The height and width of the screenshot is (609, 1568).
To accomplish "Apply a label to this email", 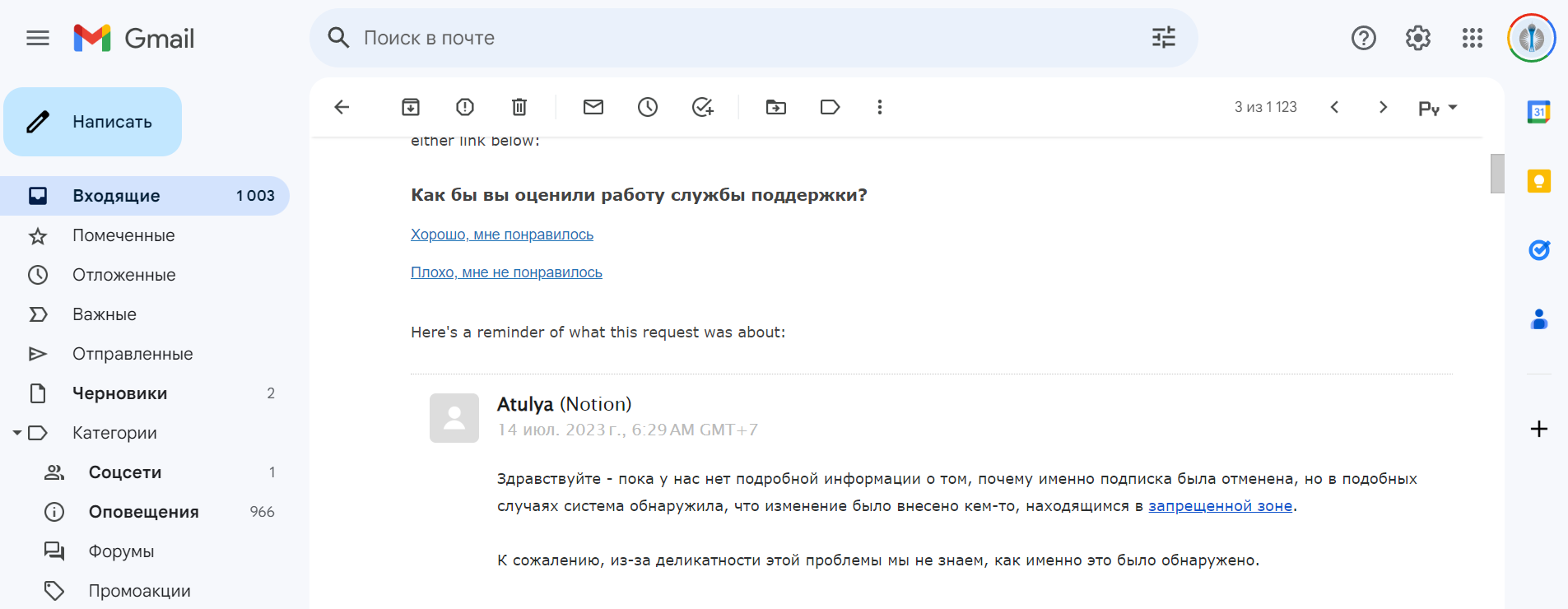I will [x=830, y=107].
